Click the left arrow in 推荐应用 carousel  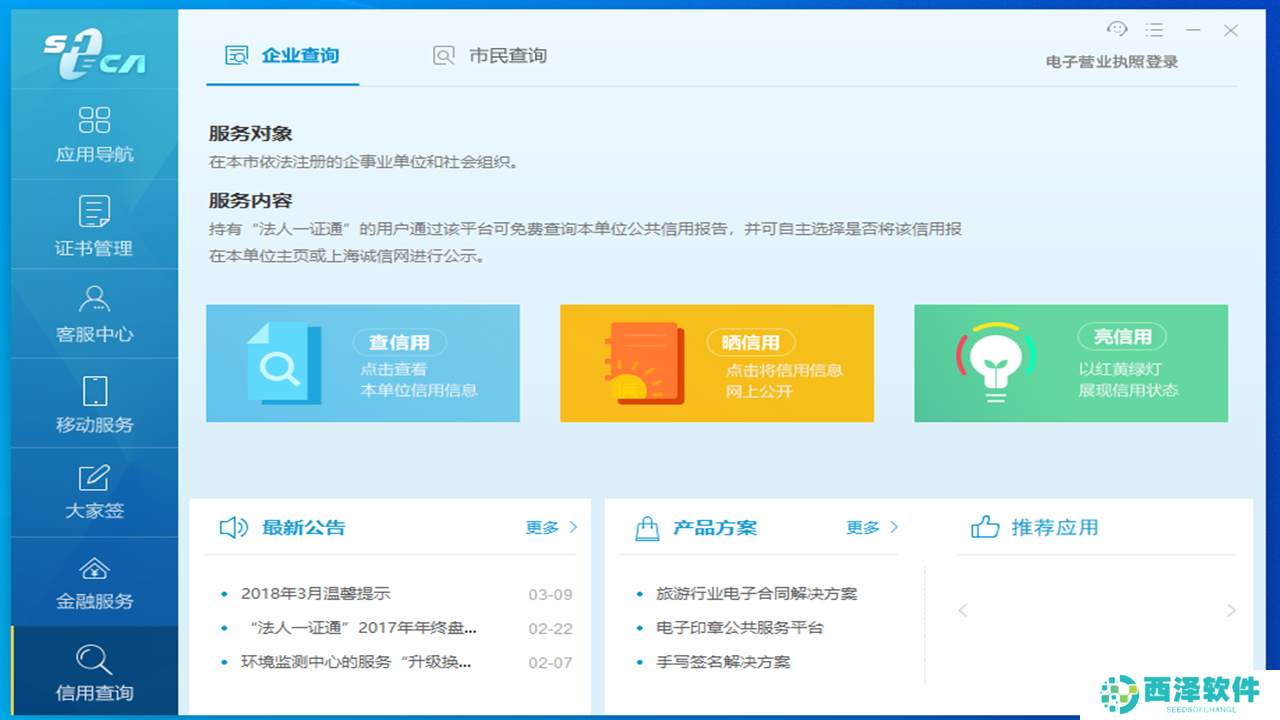pyautogui.click(x=963, y=610)
